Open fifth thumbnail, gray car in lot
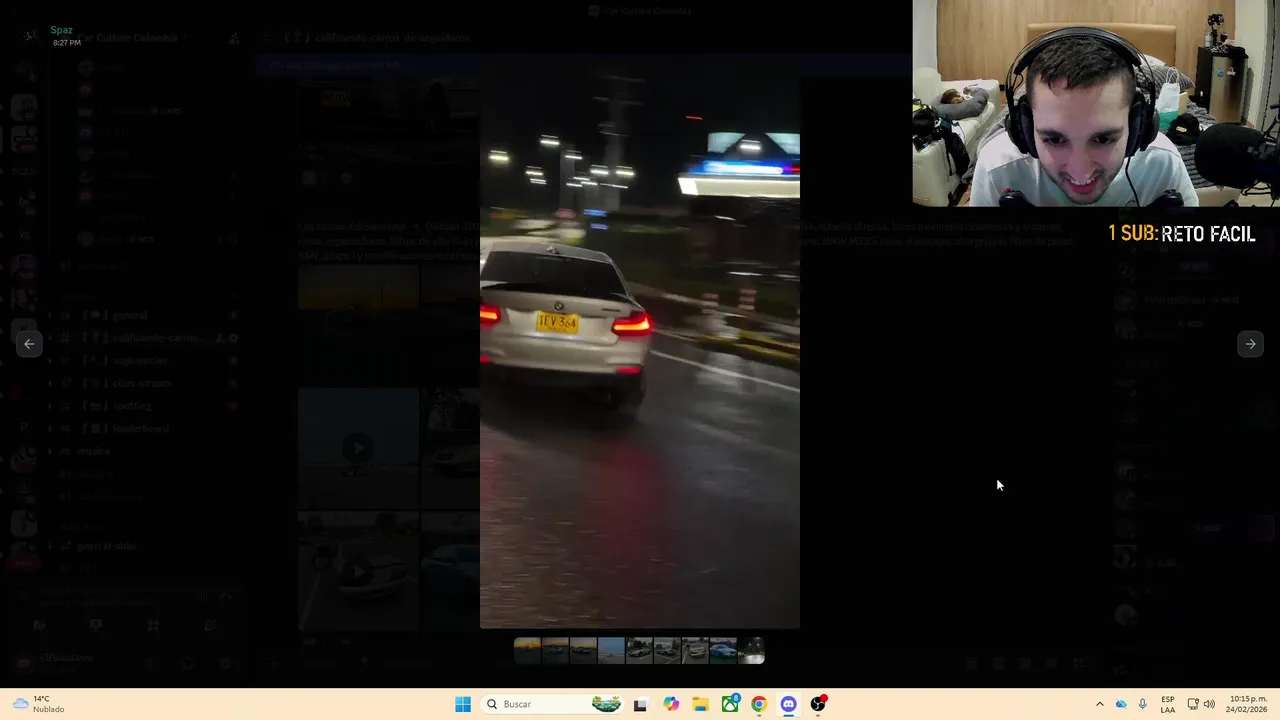This screenshot has width=1280, height=720. tap(639, 651)
